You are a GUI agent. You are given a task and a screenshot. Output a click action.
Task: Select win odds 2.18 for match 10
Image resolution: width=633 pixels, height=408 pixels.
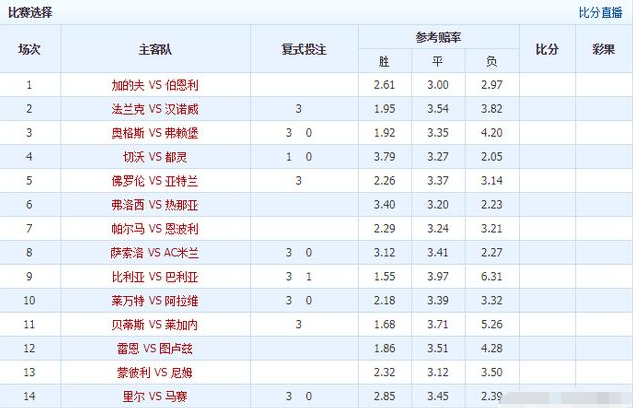click(x=384, y=300)
